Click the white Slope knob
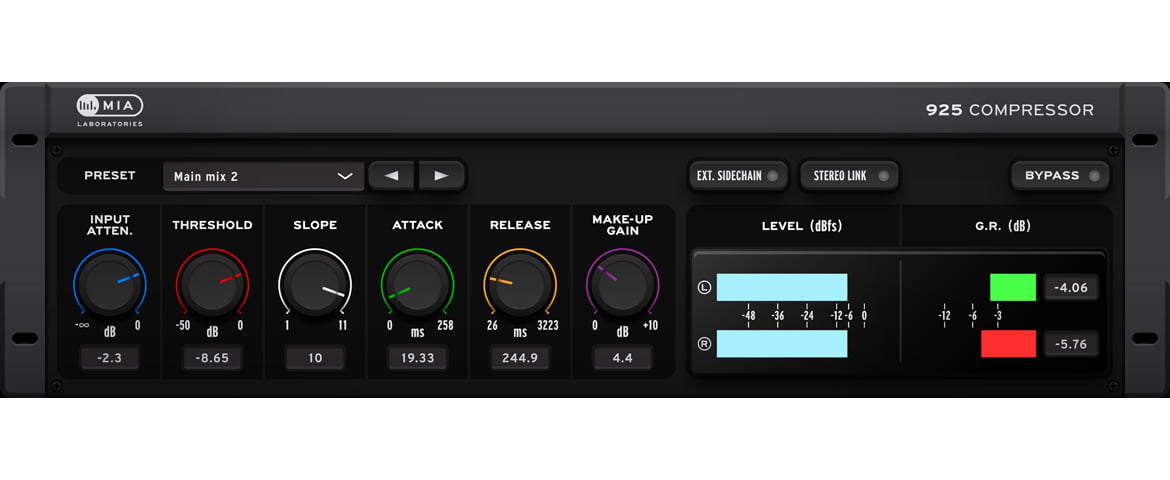Image resolution: width=1170 pixels, height=480 pixels. tap(315, 284)
